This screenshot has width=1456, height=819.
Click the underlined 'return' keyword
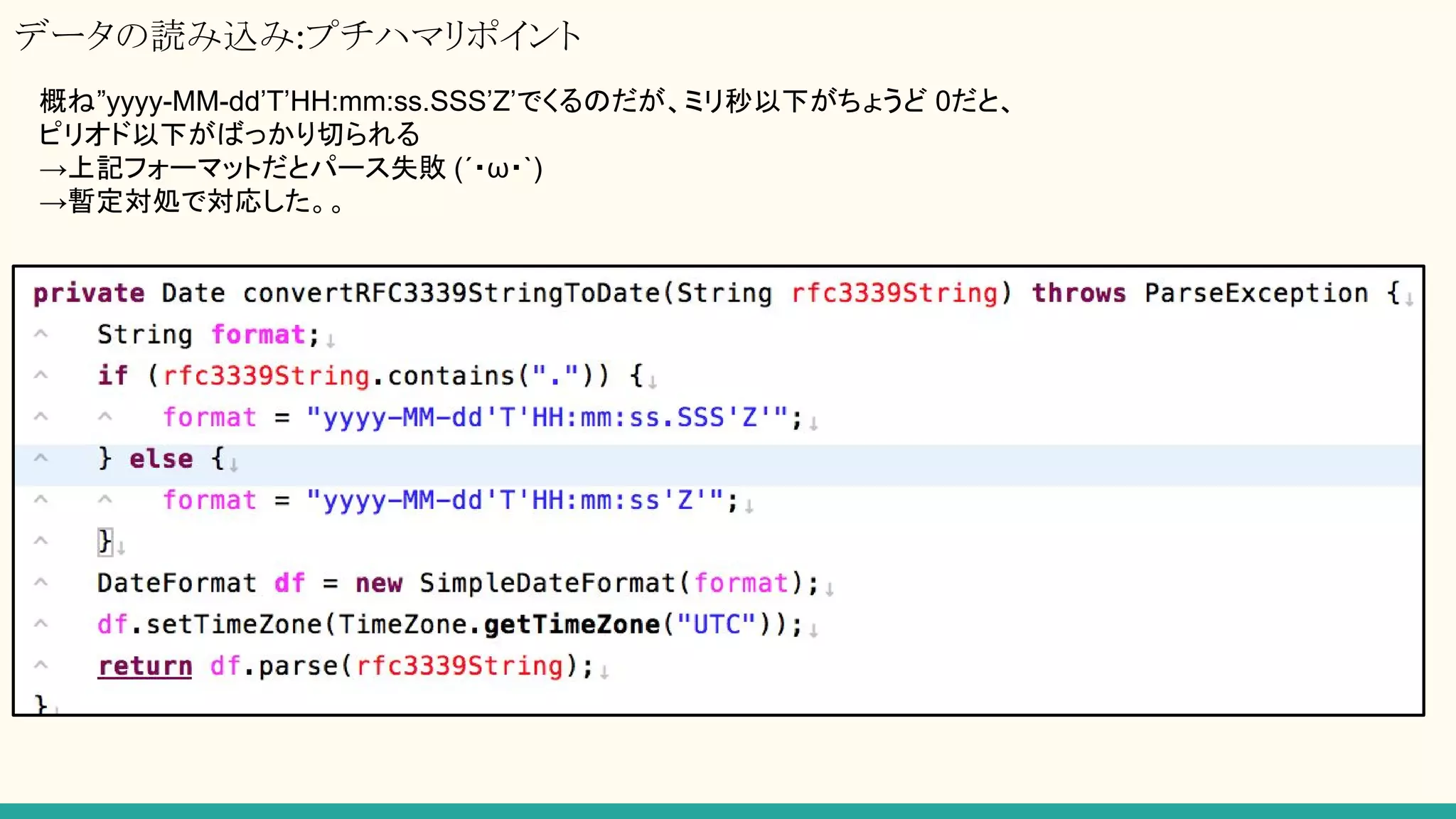pyautogui.click(x=145, y=666)
